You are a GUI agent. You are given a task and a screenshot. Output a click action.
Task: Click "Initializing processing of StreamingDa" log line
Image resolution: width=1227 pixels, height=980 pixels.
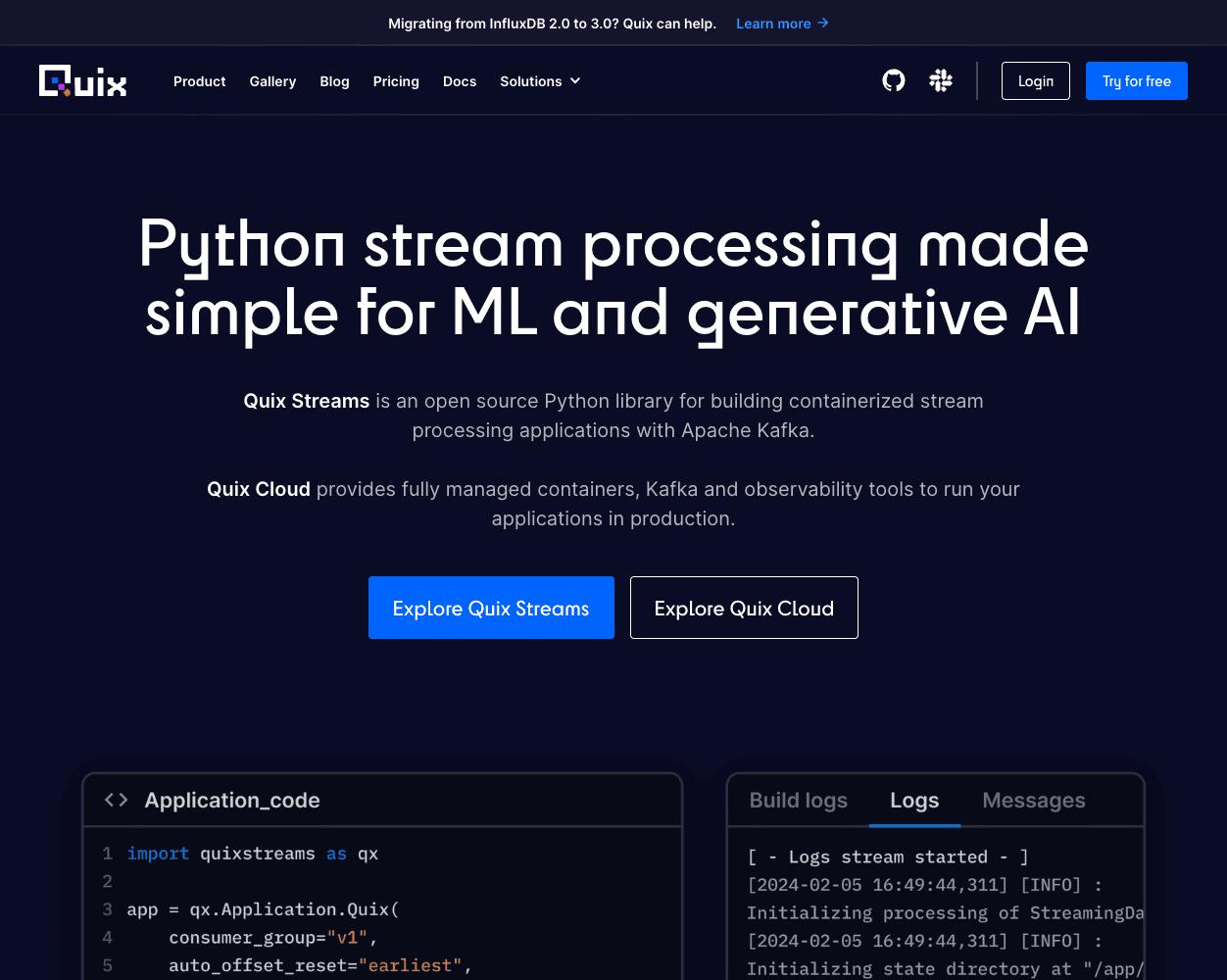tap(945, 912)
